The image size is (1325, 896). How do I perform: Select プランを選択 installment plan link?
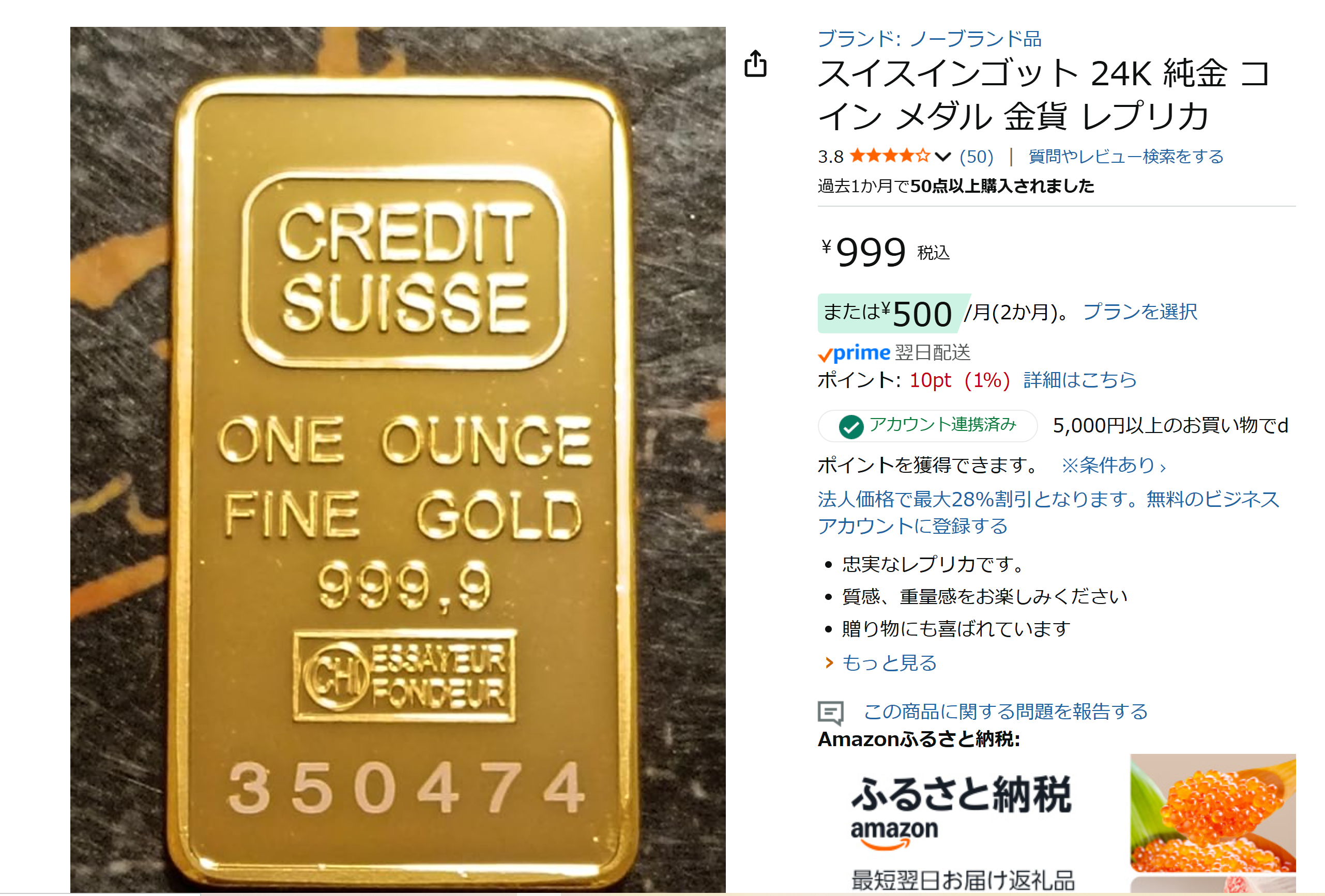pos(1139,312)
